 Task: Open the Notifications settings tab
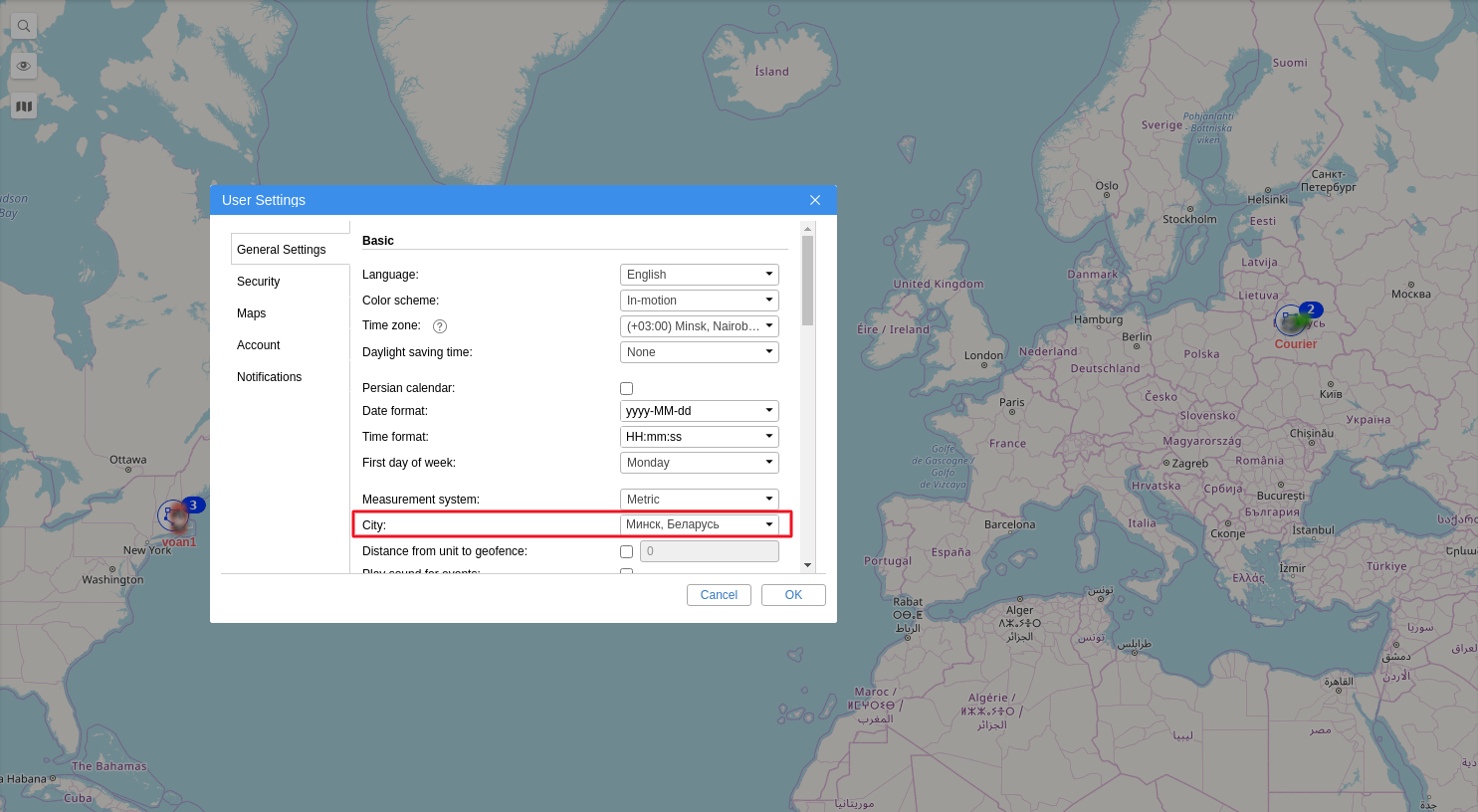pyautogui.click(x=270, y=377)
